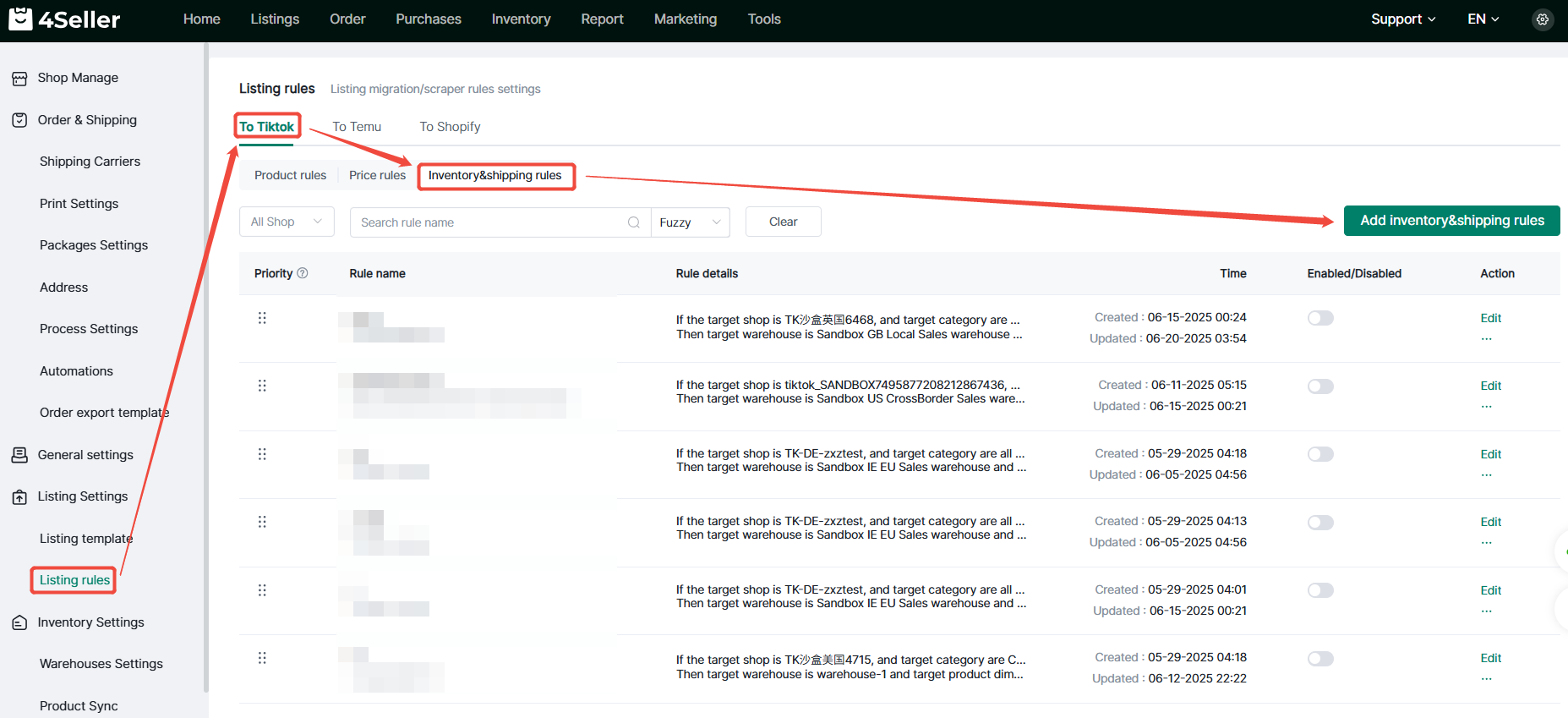Click the Listing Settings sidebar icon
Viewport: 1568px width, 718px height.
(x=19, y=496)
